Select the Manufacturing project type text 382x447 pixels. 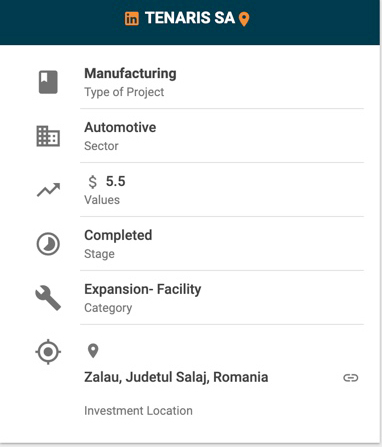(x=130, y=74)
